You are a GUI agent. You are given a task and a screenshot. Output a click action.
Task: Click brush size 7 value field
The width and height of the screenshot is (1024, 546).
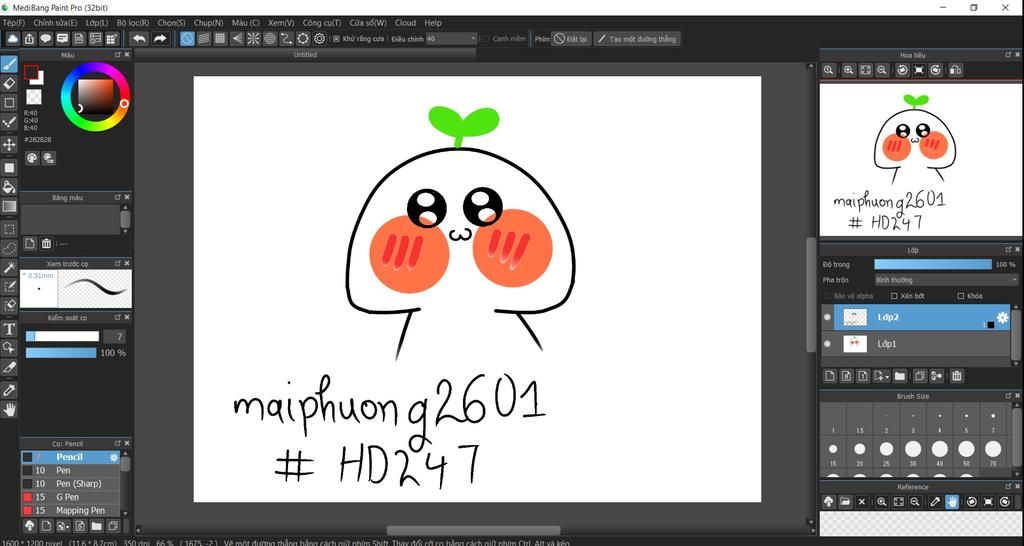tap(114, 336)
